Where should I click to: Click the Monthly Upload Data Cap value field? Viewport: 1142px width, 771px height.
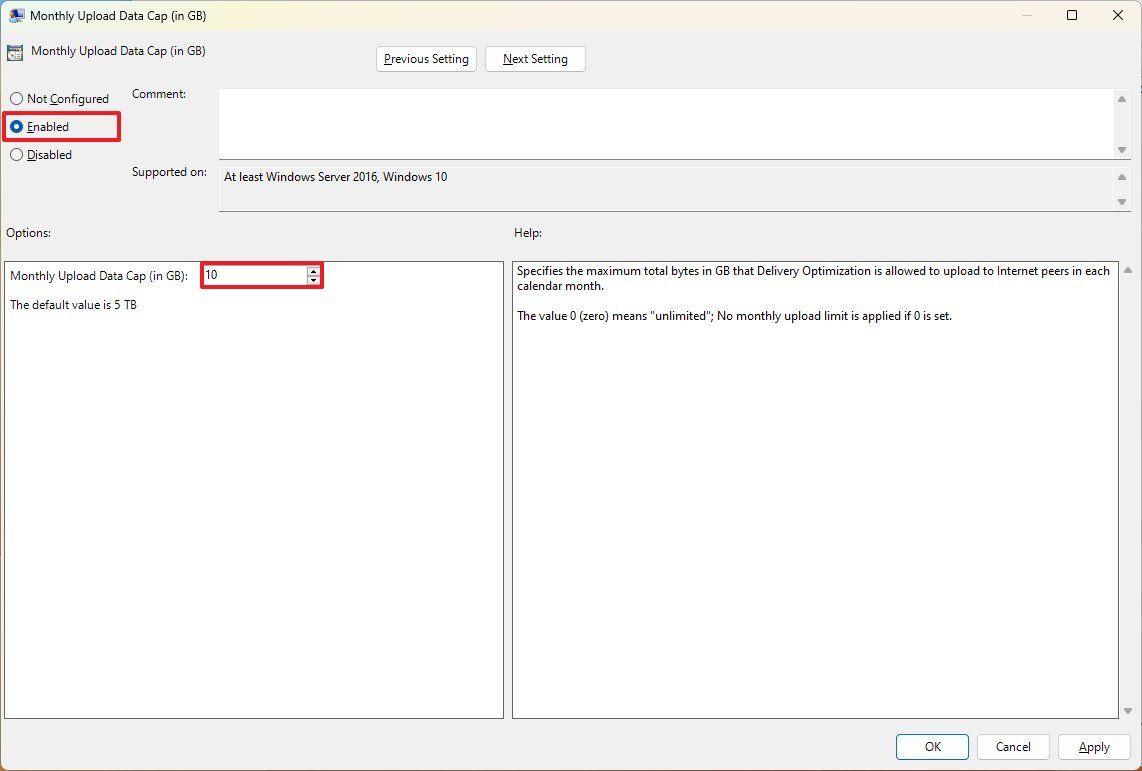pyautogui.click(x=255, y=275)
